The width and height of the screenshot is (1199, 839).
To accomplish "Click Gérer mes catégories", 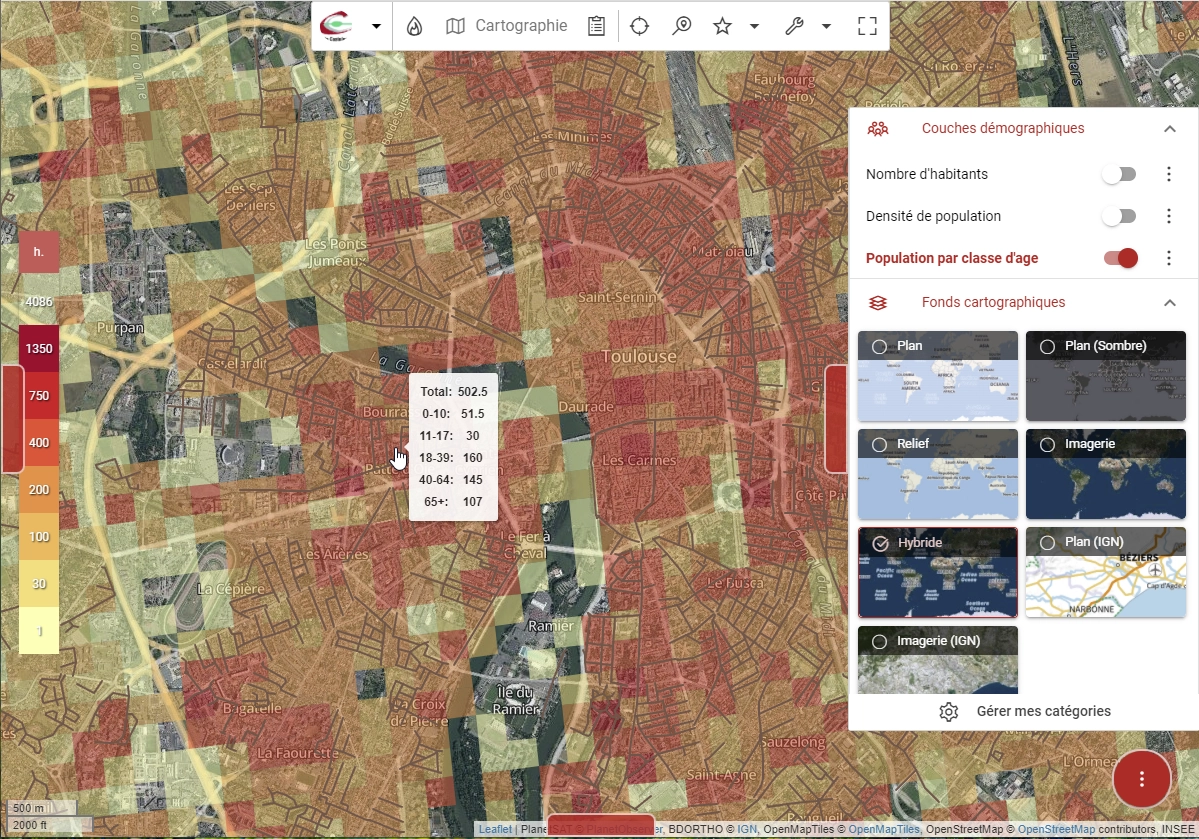I will tap(1044, 711).
